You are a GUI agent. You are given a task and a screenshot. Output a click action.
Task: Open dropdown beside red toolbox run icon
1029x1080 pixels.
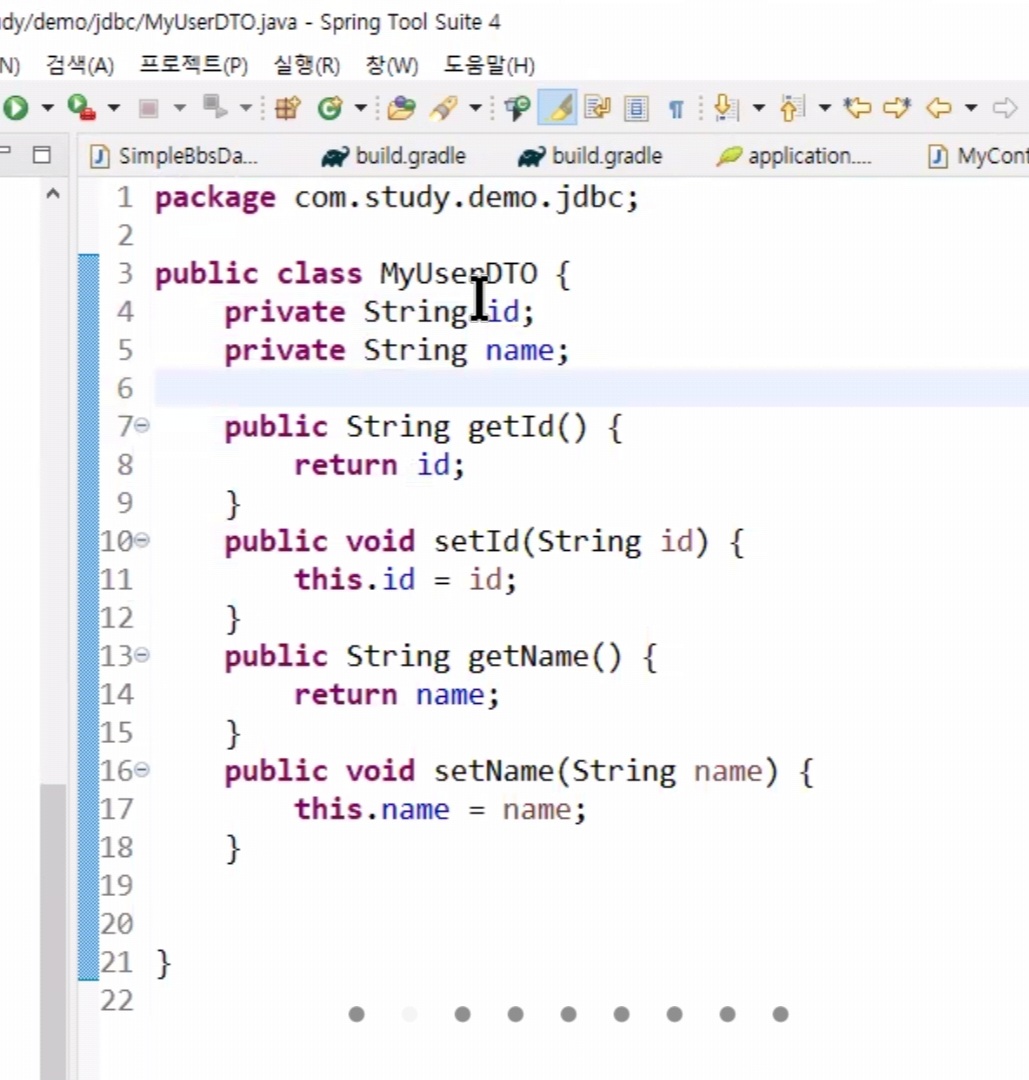[x=114, y=108]
